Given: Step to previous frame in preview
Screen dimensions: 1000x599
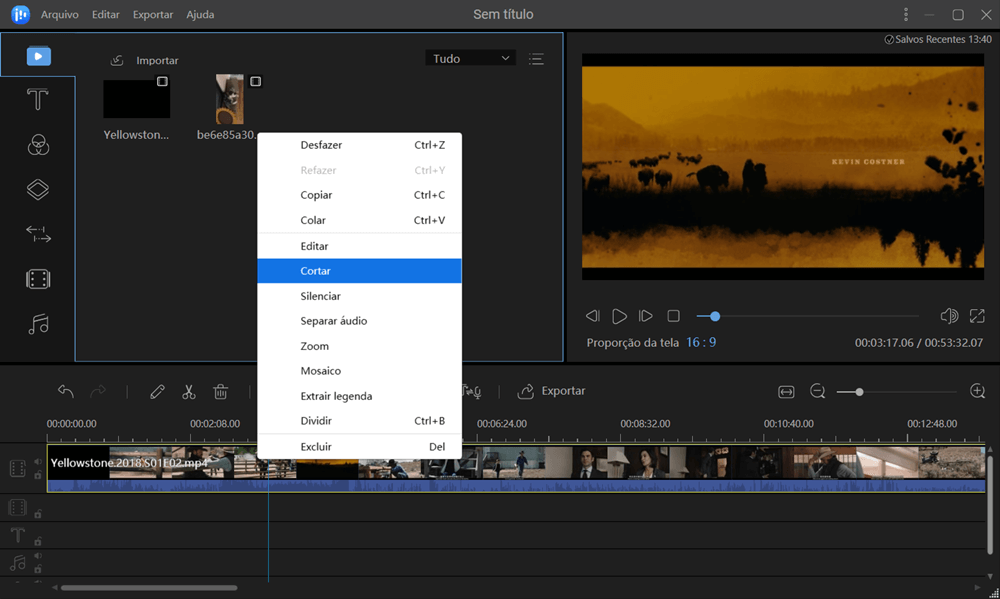Looking at the screenshot, I should pos(592,316).
